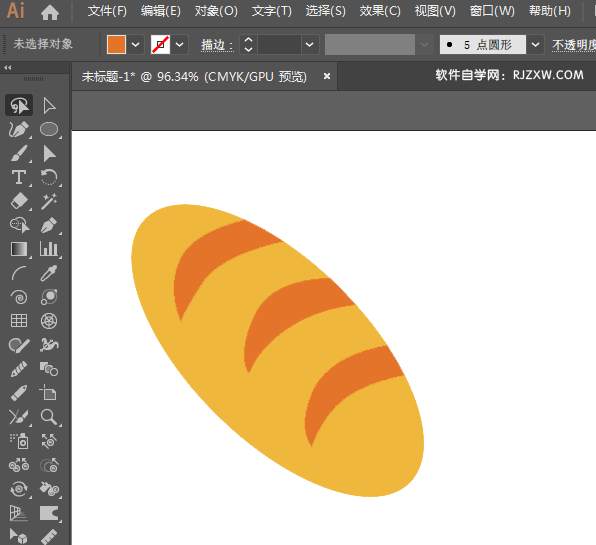Select the Ellipse tool
Viewport: 596px width, 545px height.
(x=49, y=129)
